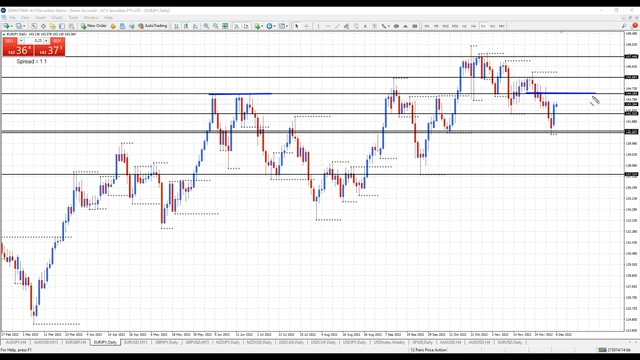The height and width of the screenshot is (360, 640).
Task: Open the Charts menu
Action: (57, 18)
